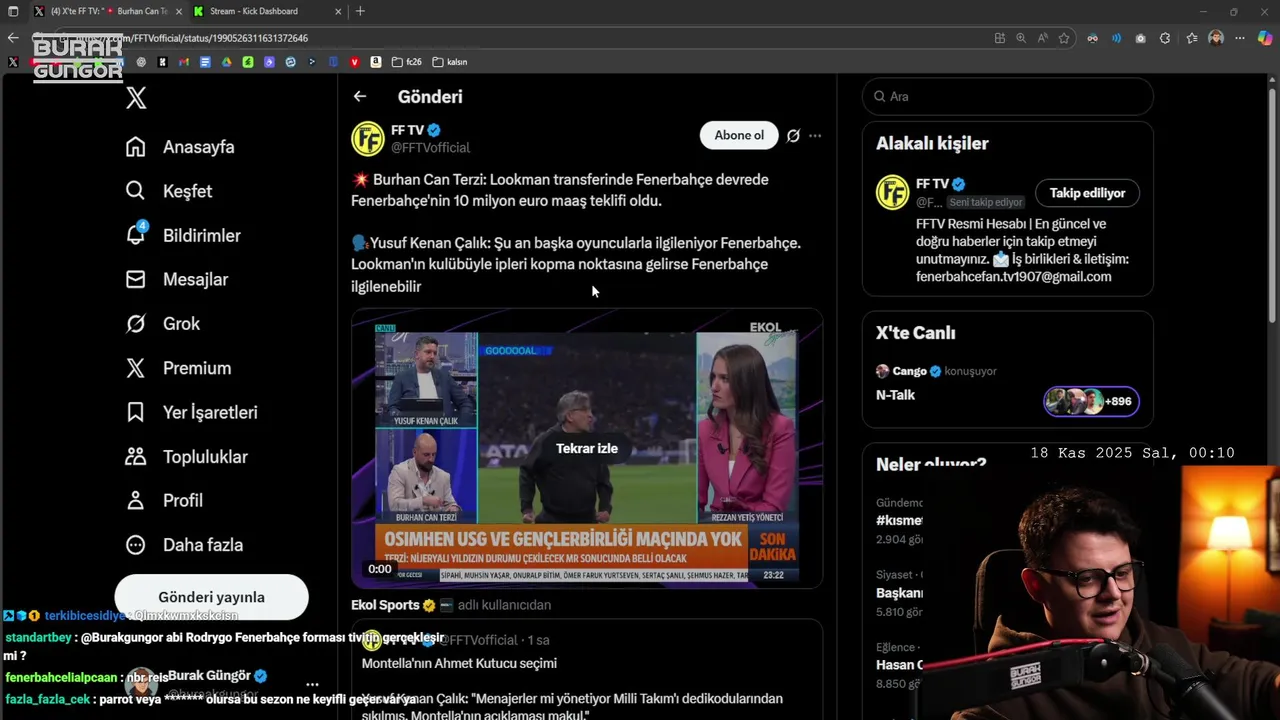Click the search magnifier icon beside Ara

click(x=880, y=97)
